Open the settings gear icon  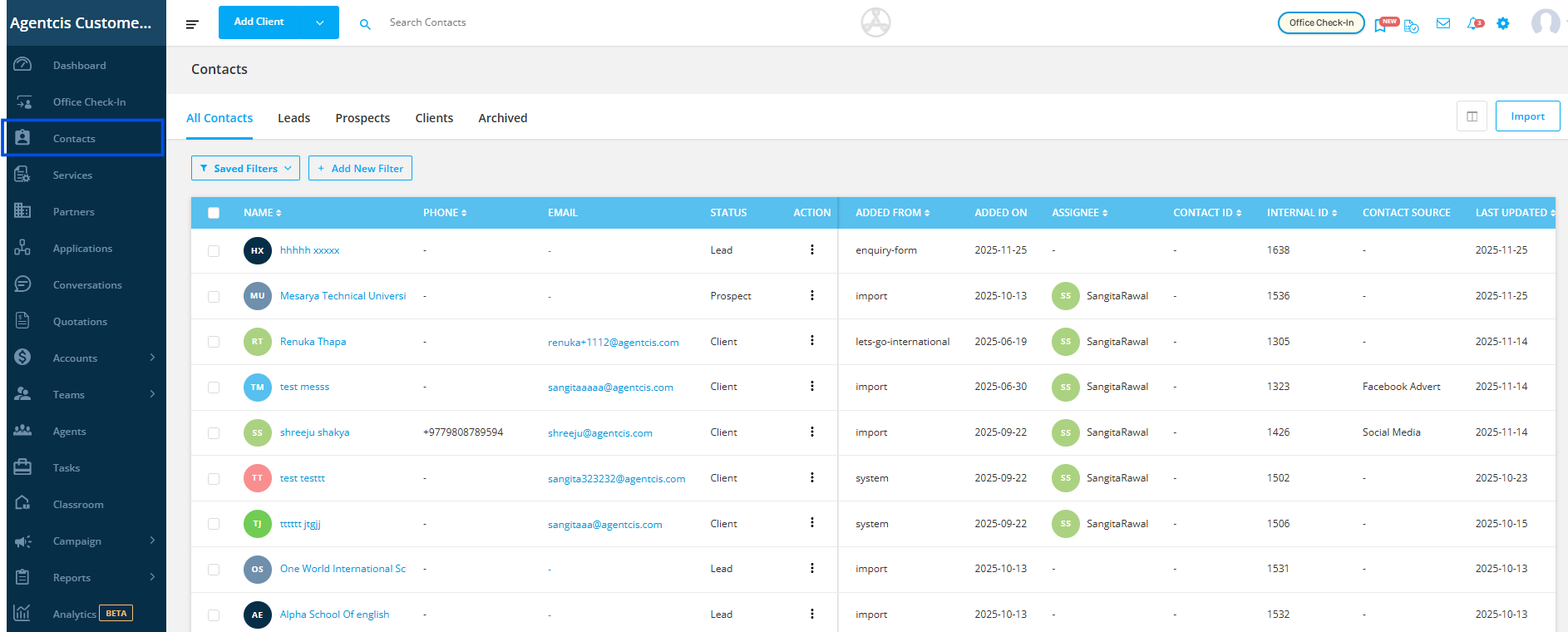click(x=1503, y=23)
